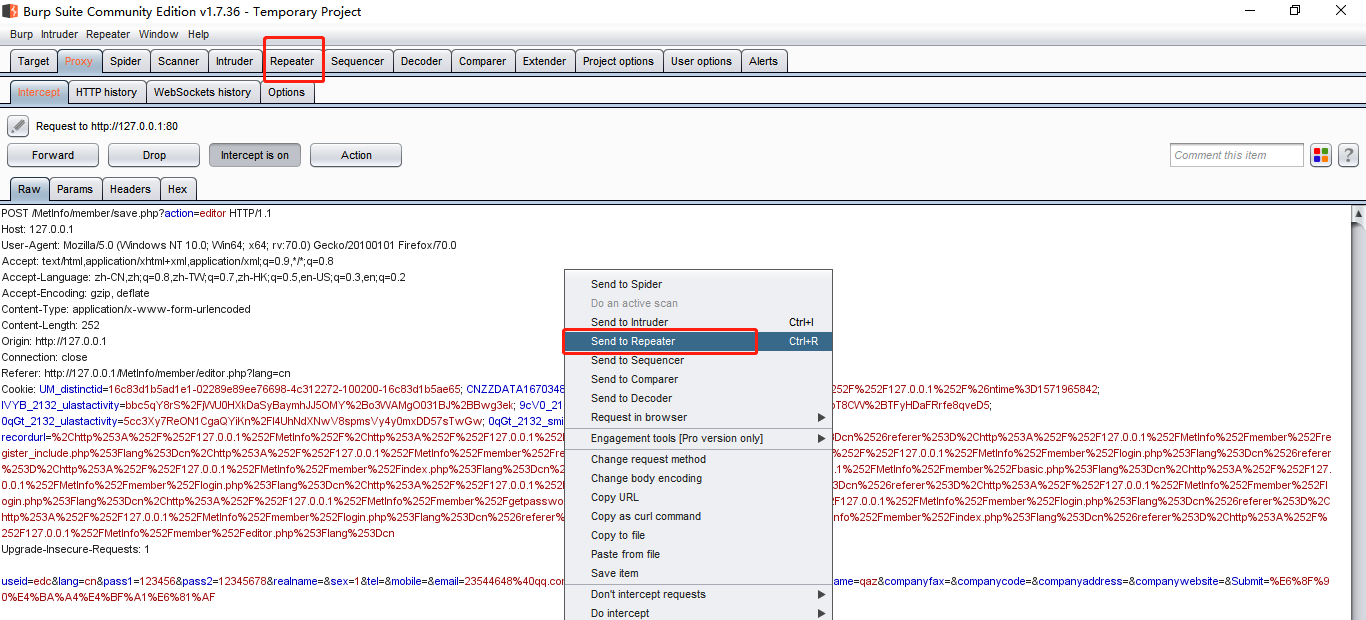Switch to the Target tab

(x=33, y=61)
